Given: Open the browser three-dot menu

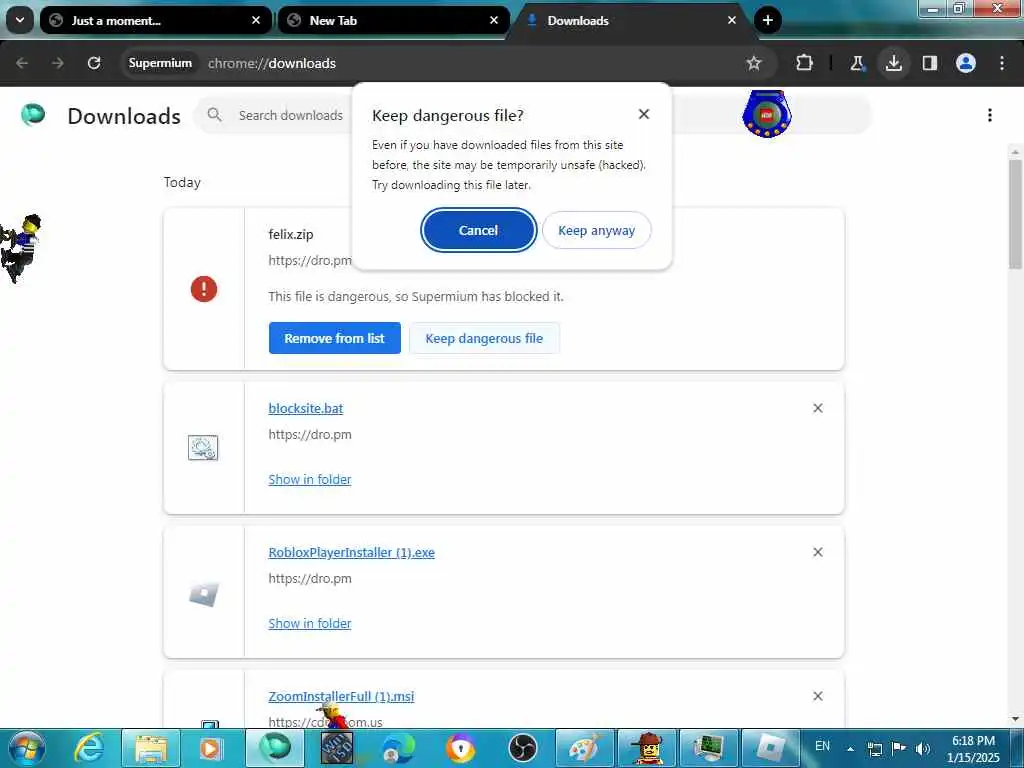Looking at the screenshot, I should coord(1002,63).
